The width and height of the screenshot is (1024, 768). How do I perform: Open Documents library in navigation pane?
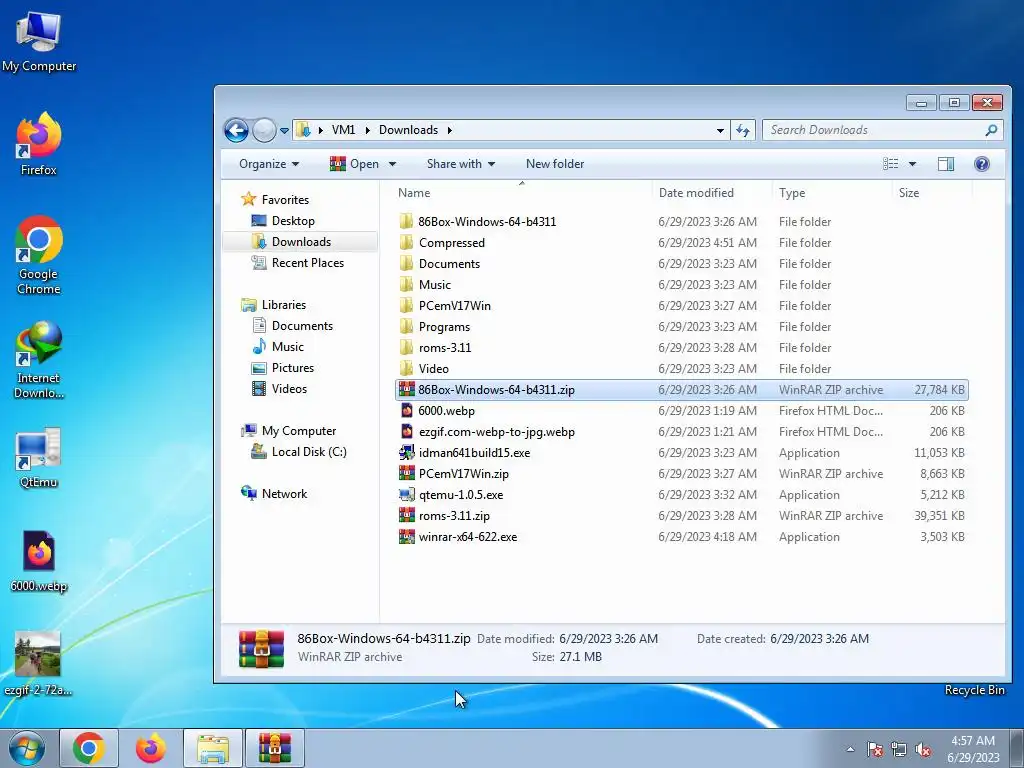293,325
